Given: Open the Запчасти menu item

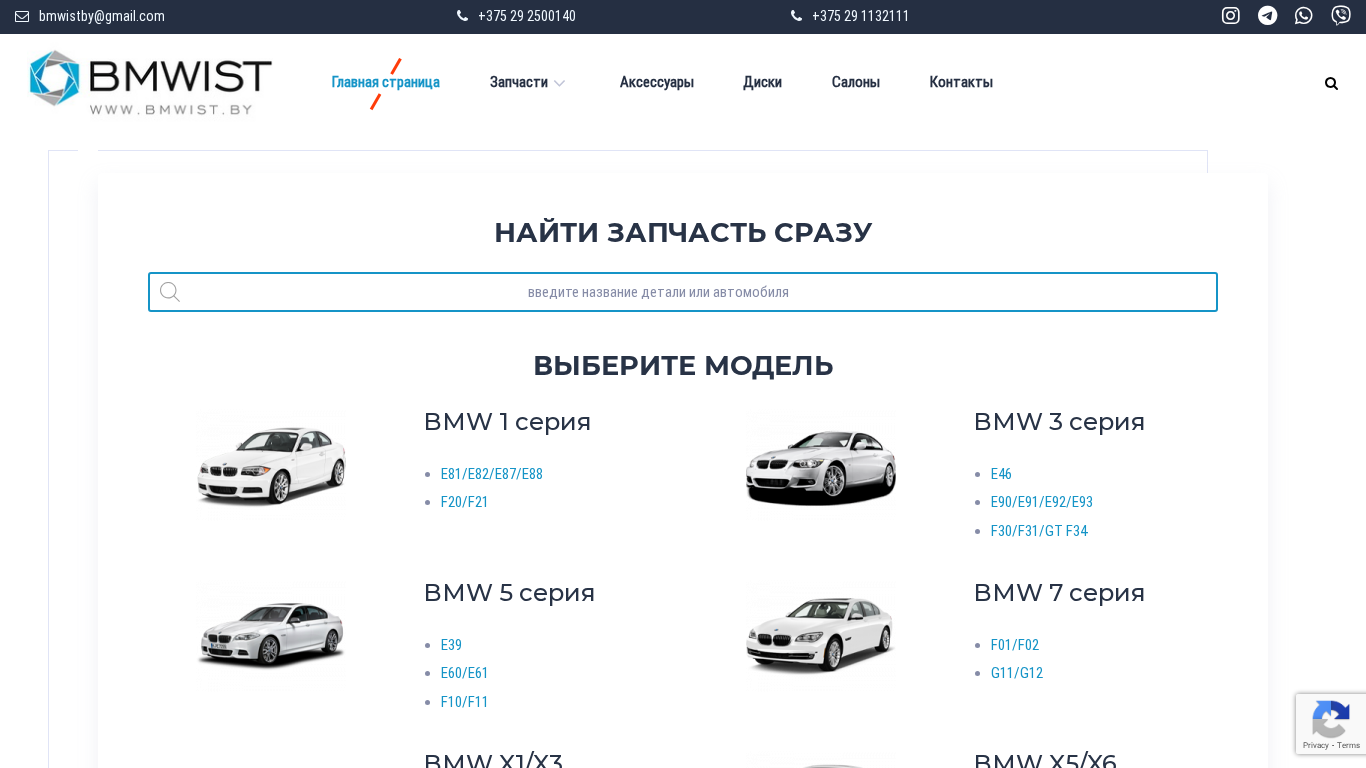Looking at the screenshot, I should (x=519, y=82).
